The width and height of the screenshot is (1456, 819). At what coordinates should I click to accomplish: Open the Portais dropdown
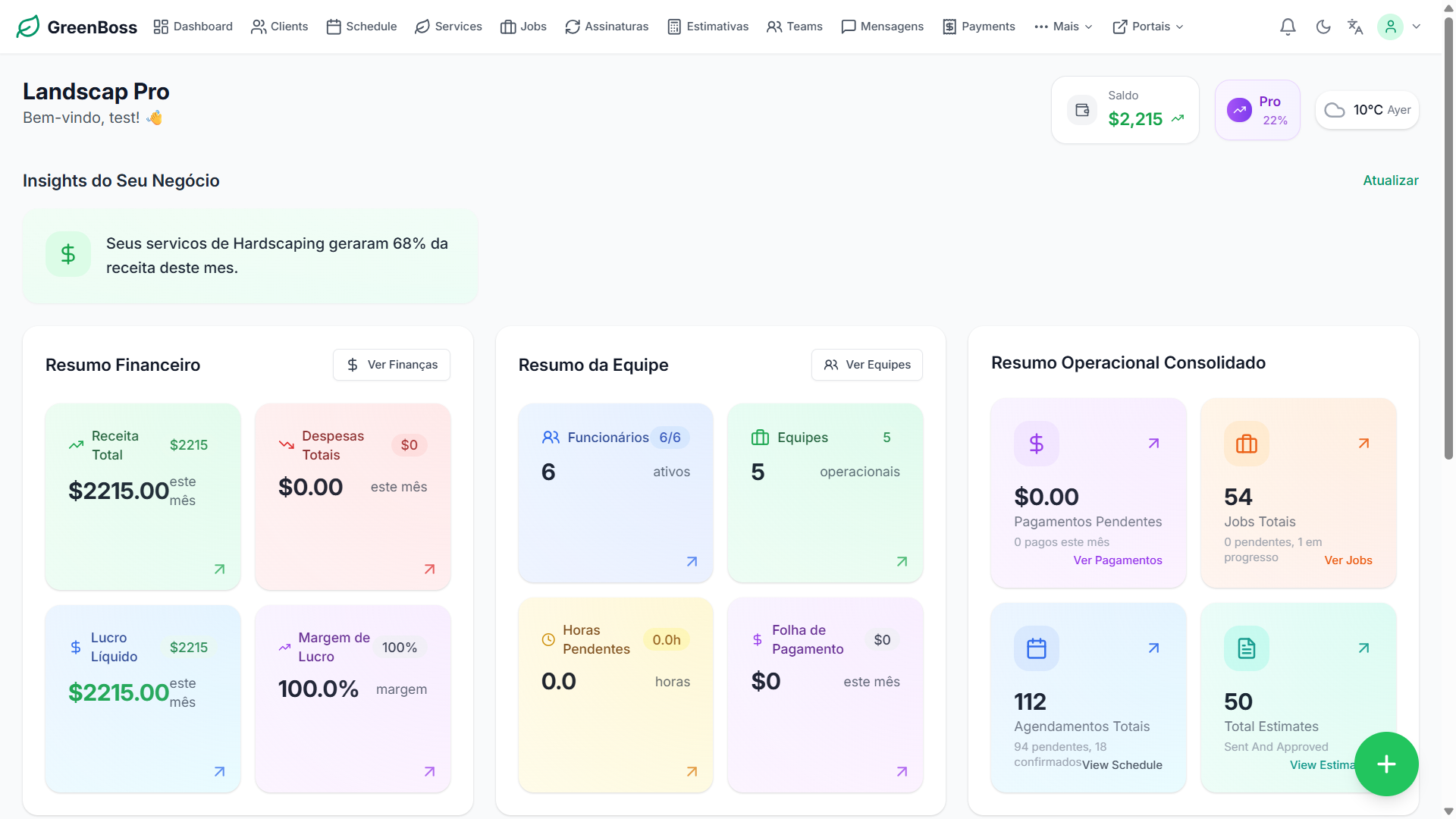(x=1147, y=26)
